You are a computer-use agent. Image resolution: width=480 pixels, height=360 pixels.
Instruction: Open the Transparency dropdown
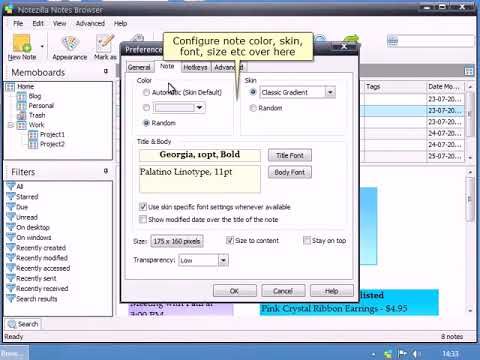(223, 260)
